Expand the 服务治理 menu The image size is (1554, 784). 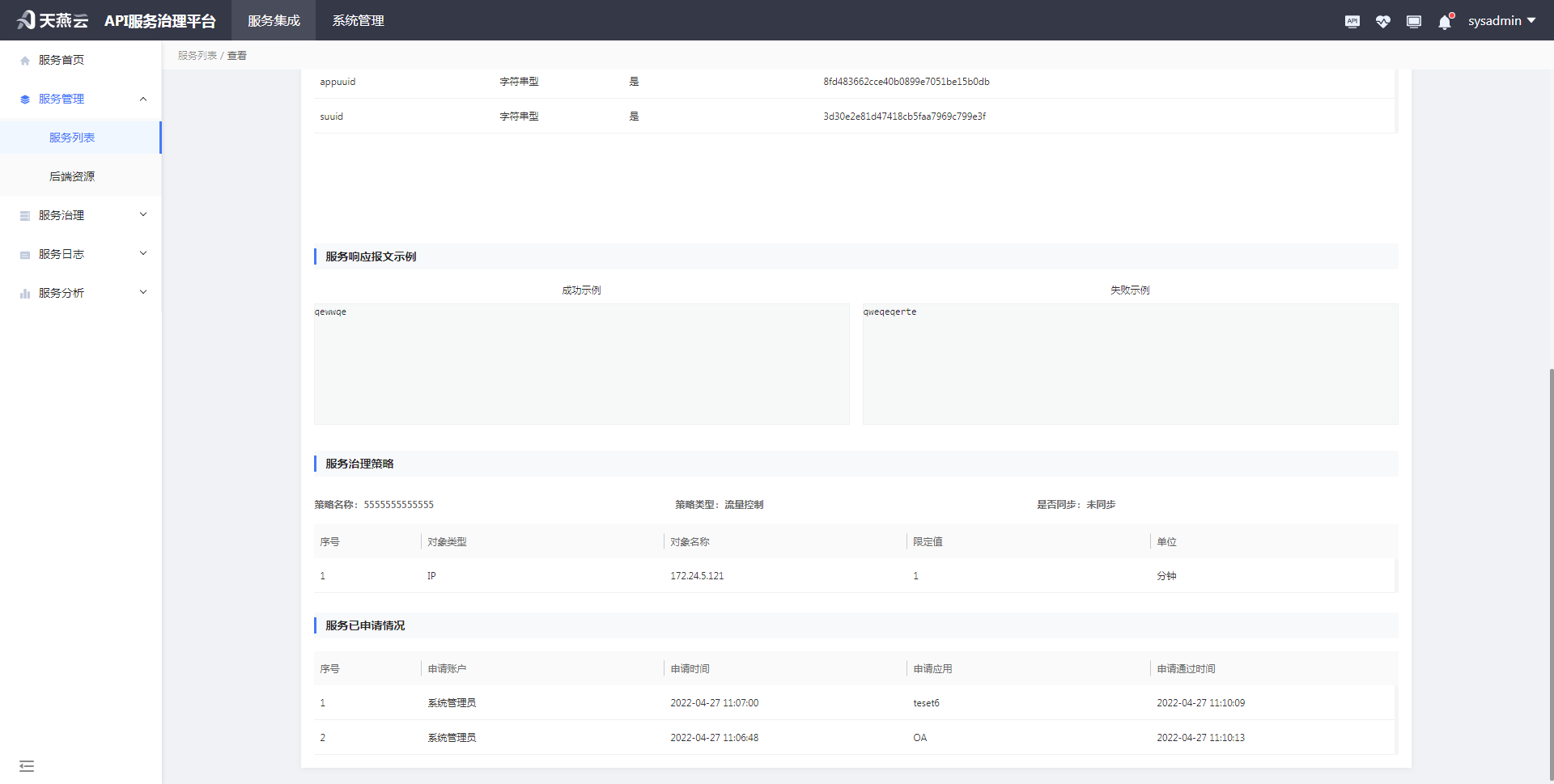coord(81,214)
